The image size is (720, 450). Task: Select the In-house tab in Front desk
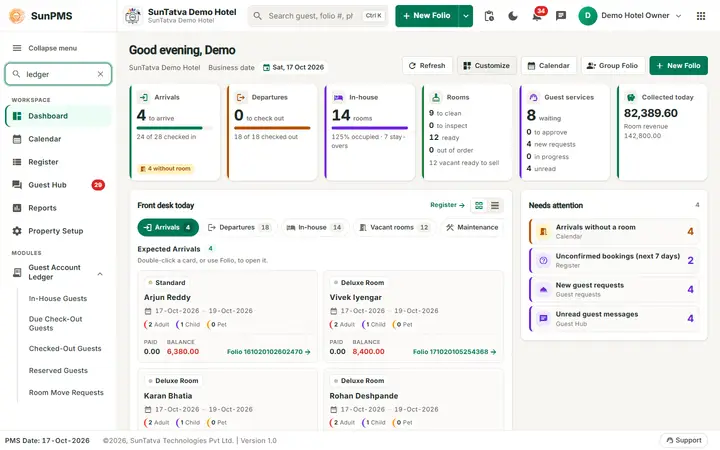(x=315, y=227)
